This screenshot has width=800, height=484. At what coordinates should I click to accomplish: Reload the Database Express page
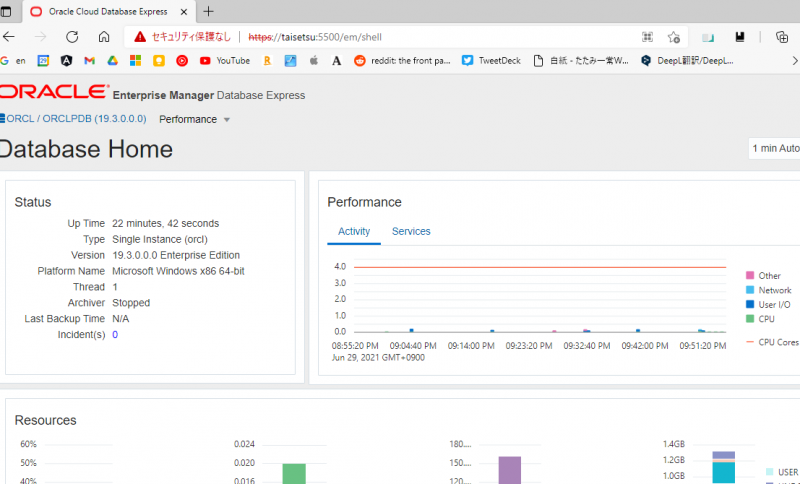(x=72, y=37)
